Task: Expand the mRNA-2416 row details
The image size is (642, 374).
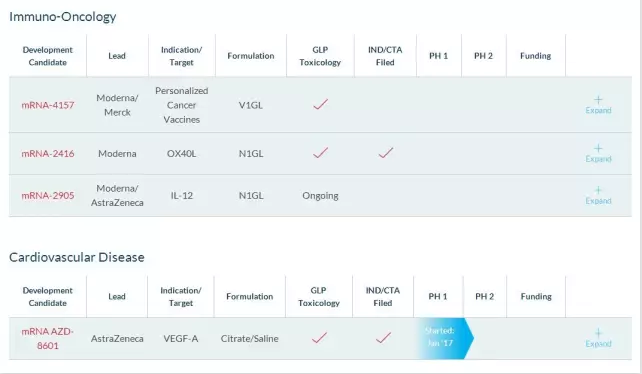Action: point(598,154)
